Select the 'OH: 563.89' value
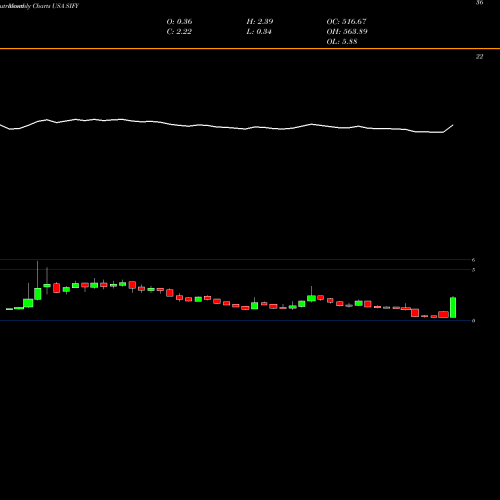The image size is (500, 500). pos(347,32)
